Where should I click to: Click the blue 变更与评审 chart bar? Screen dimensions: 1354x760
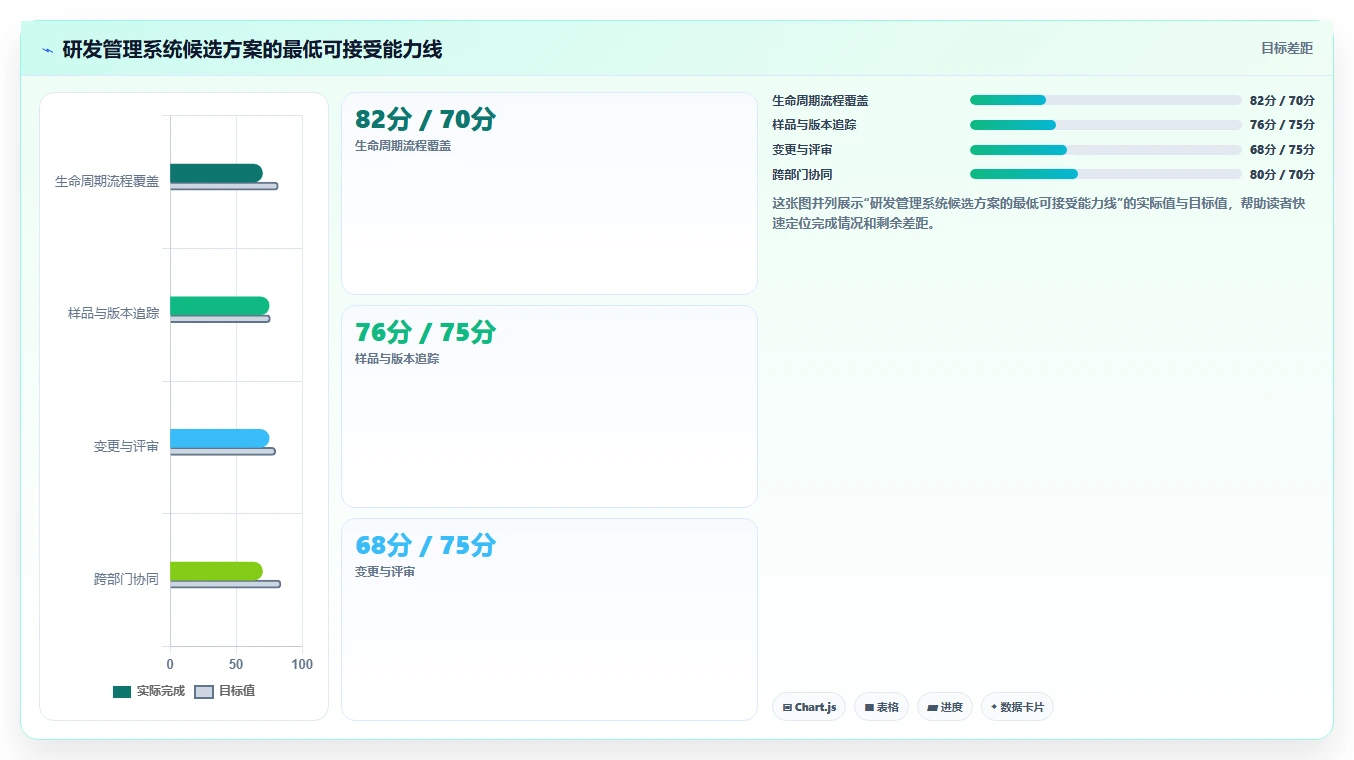(x=219, y=438)
